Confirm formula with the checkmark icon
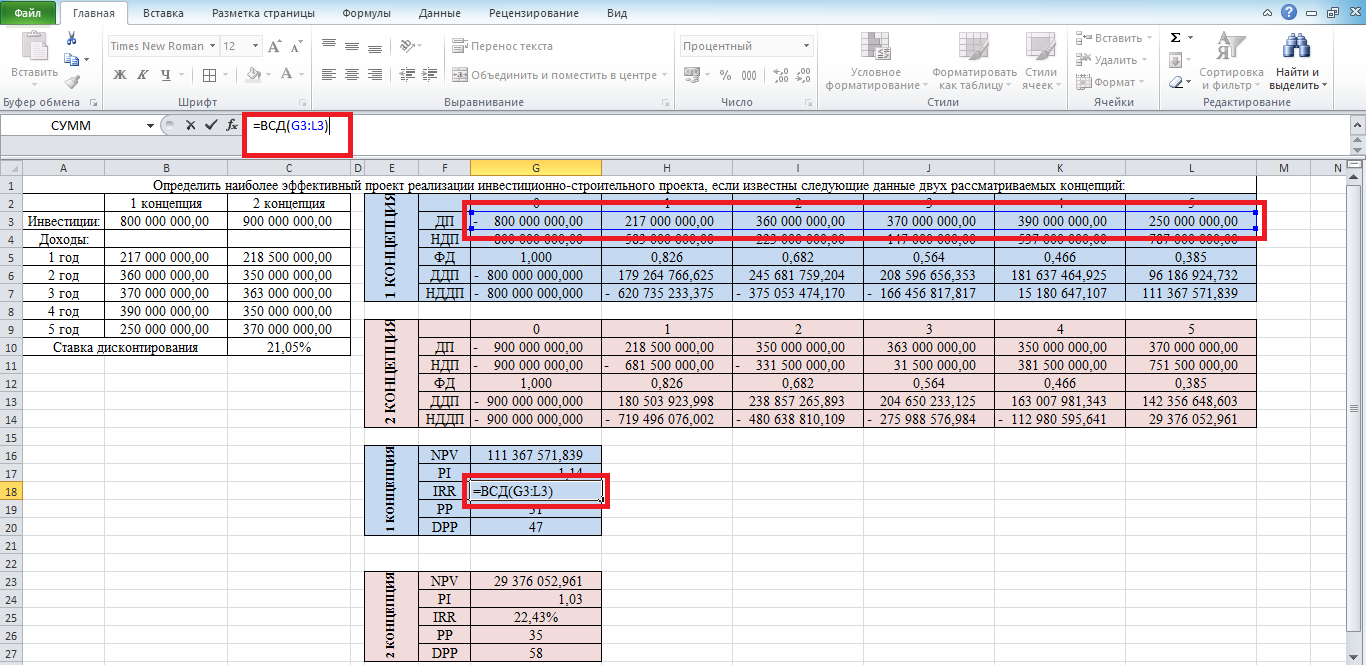 (x=210, y=125)
